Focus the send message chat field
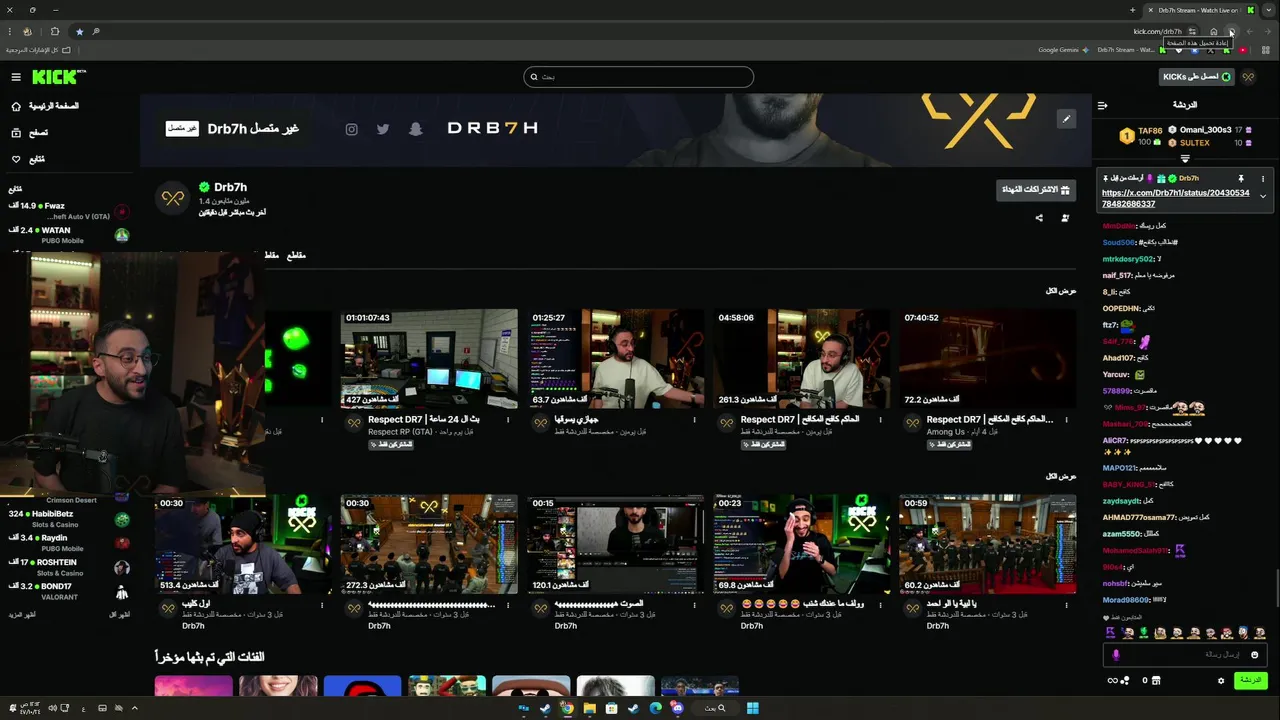This screenshot has height=720, width=1280. 1185,654
